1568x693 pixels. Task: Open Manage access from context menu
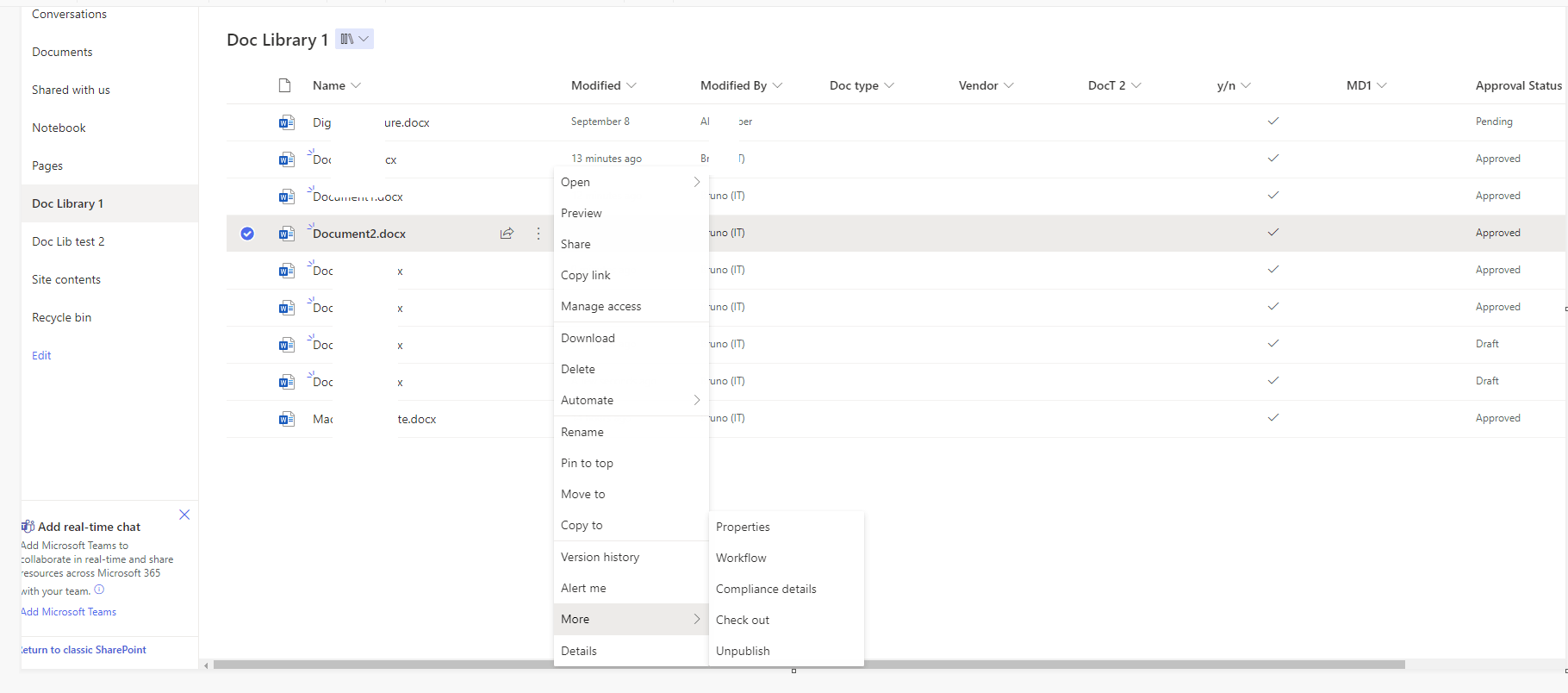[x=631, y=306]
